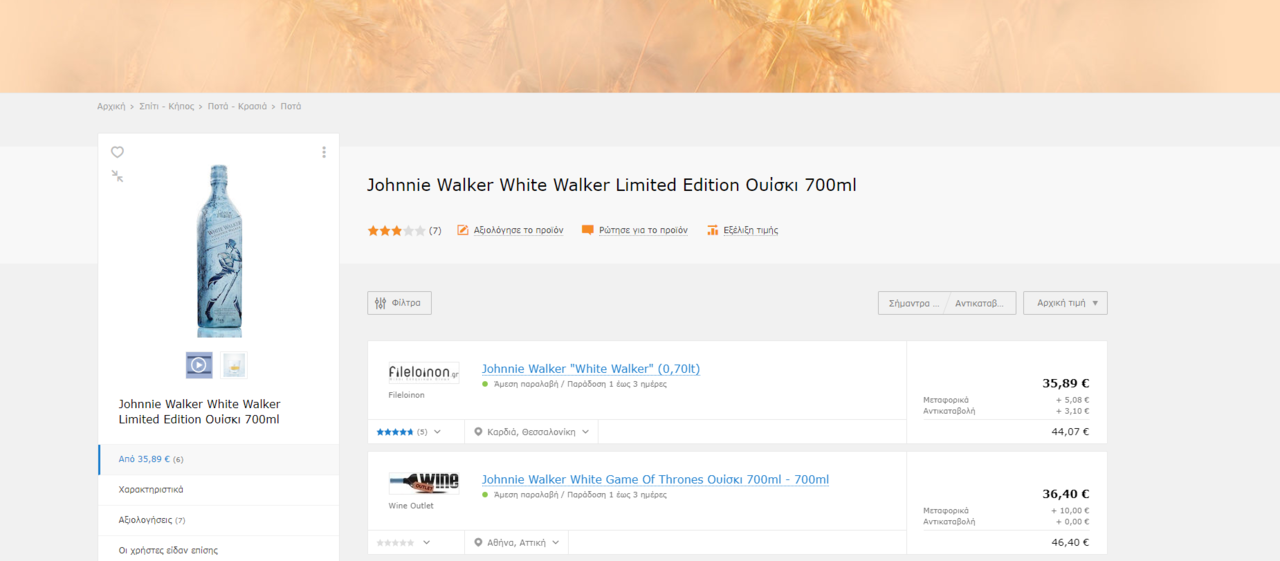This screenshot has width=1280, height=561.
Task: Open Ρώτησε για το προϊόν link
Action: tap(643, 230)
